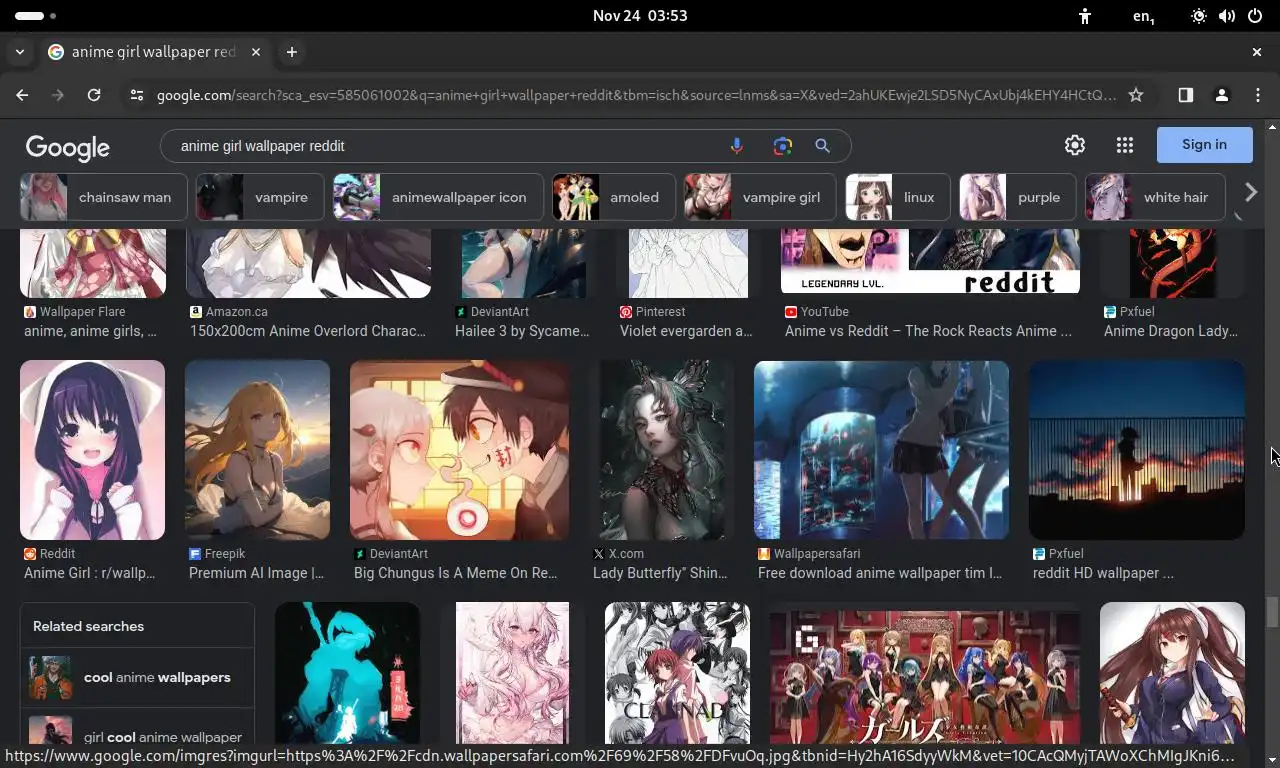Viewport: 1280px width, 768px height.
Task: Open Chrome three-dot menu
Action: click(1258, 95)
